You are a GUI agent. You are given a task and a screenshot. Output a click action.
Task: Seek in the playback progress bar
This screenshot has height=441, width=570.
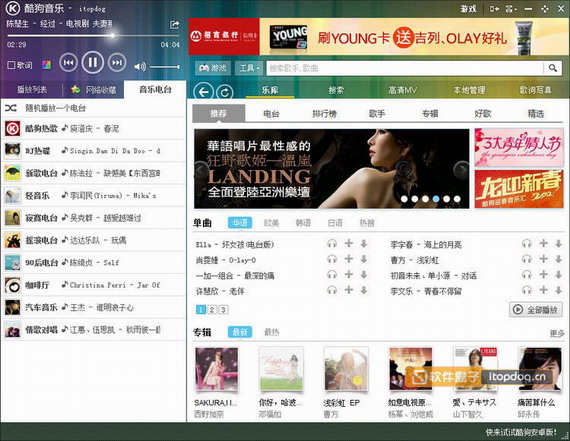[93, 36]
